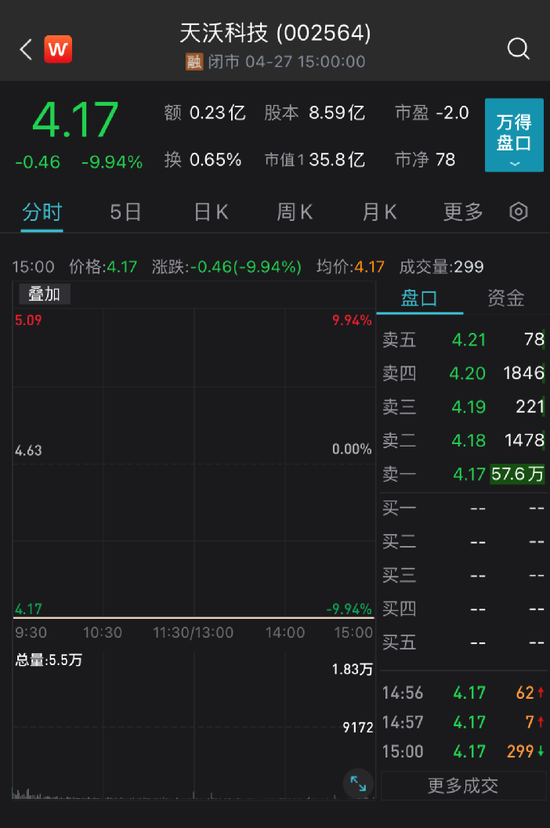The width and height of the screenshot is (550, 828).
Task: Open chart settings hexagon icon
Action: (518, 212)
